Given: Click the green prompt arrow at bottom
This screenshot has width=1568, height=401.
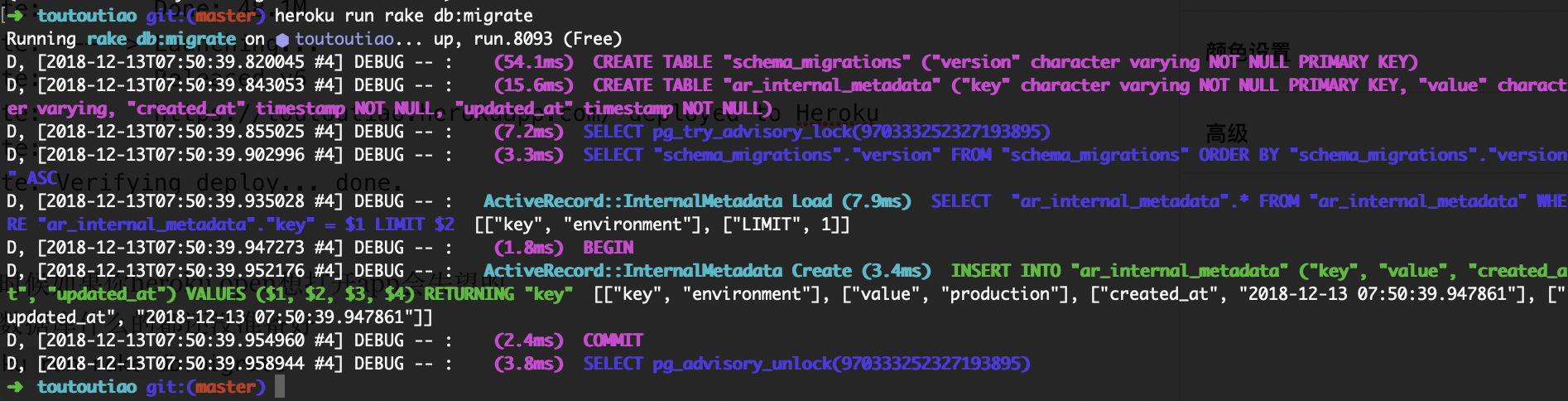Looking at the screenshot, I should 16,387.
